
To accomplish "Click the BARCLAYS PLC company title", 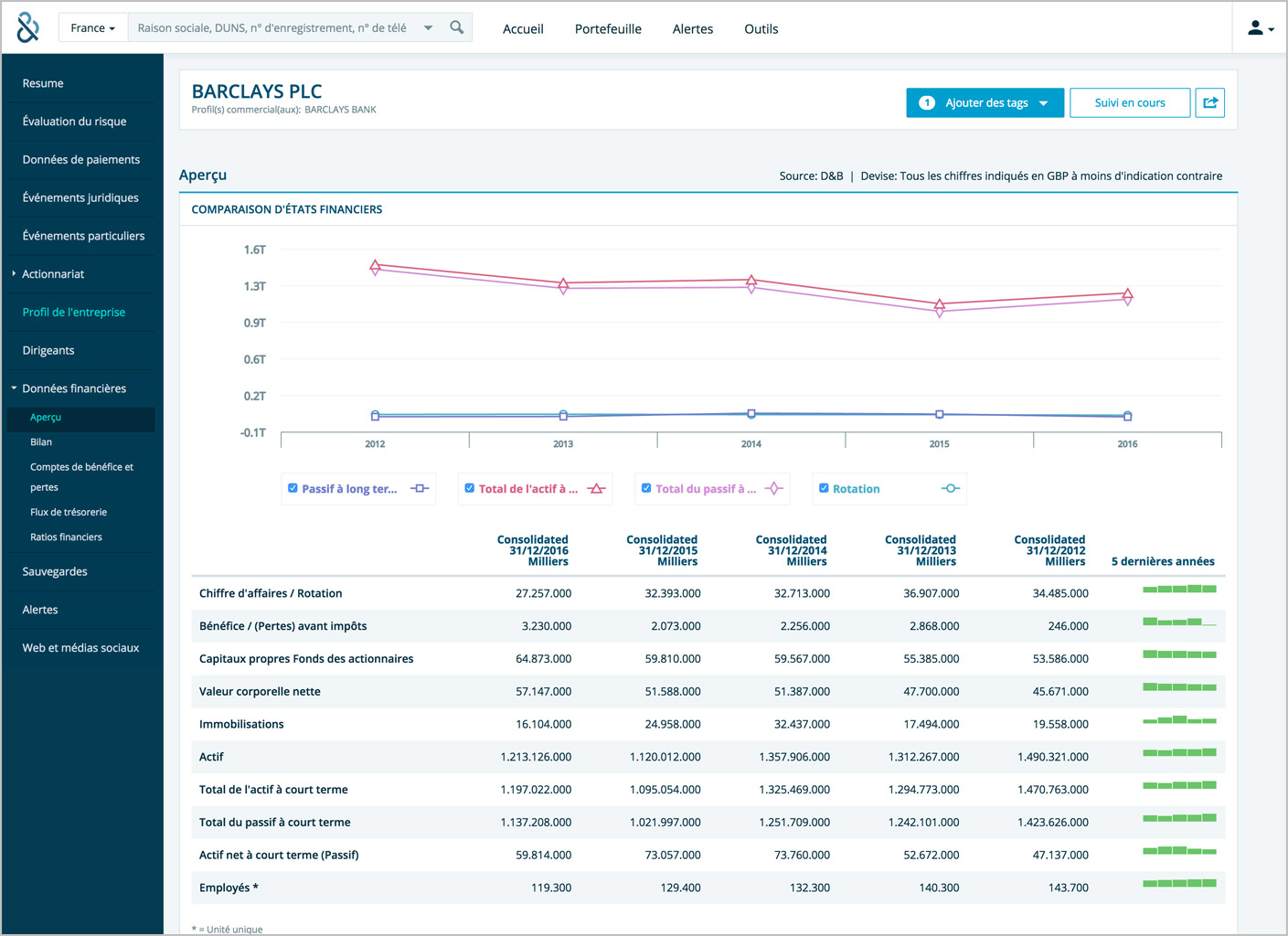I will tap(257, 91).
